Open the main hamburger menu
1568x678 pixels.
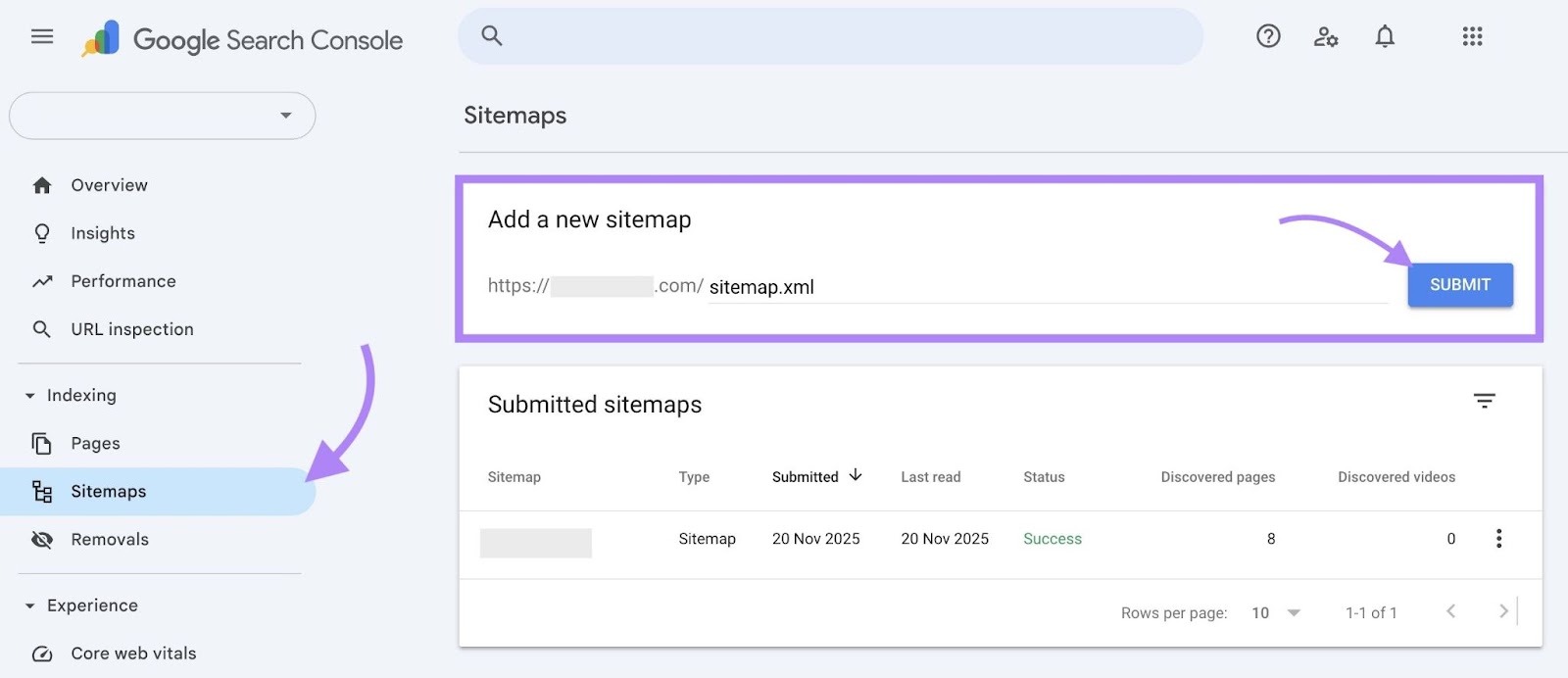point(42,37)
